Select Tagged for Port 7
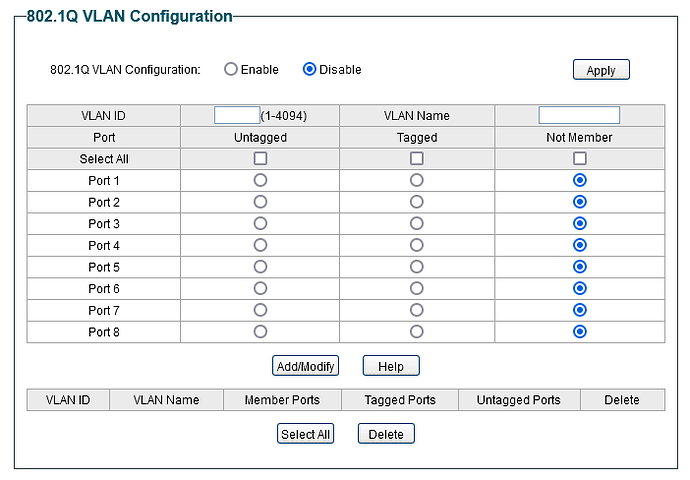This screenshot has width=690, height=480. pyautogui.click(x=417, y=310)
